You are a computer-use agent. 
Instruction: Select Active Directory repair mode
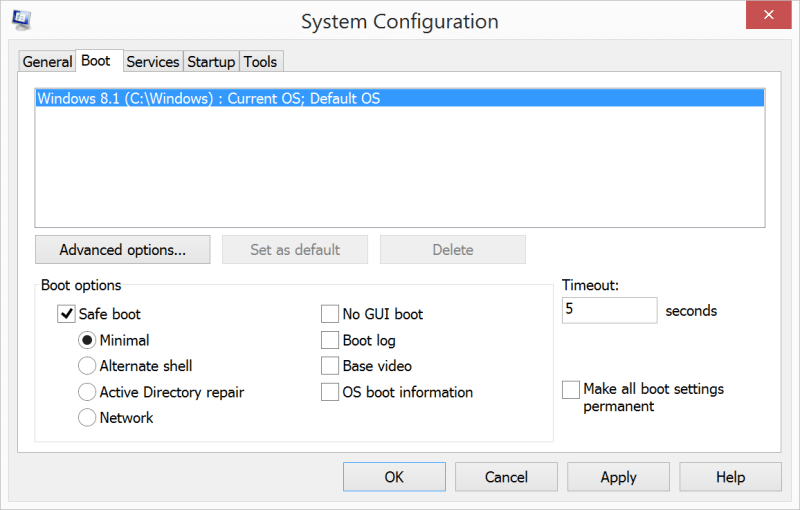point(87,392)
